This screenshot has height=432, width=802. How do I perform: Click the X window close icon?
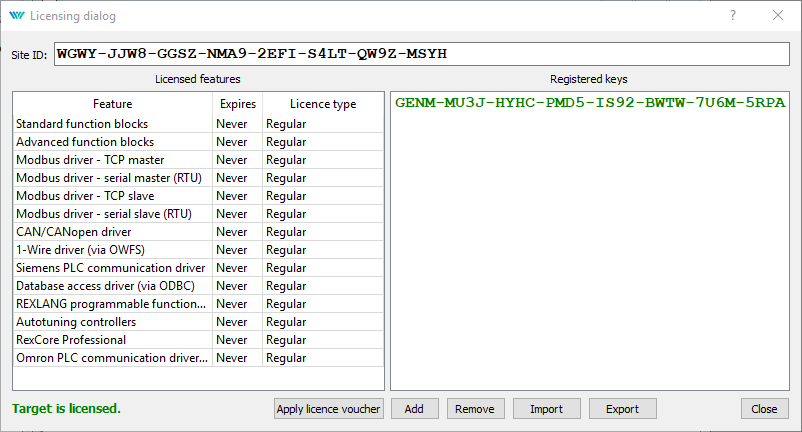[x=778, y=15]
